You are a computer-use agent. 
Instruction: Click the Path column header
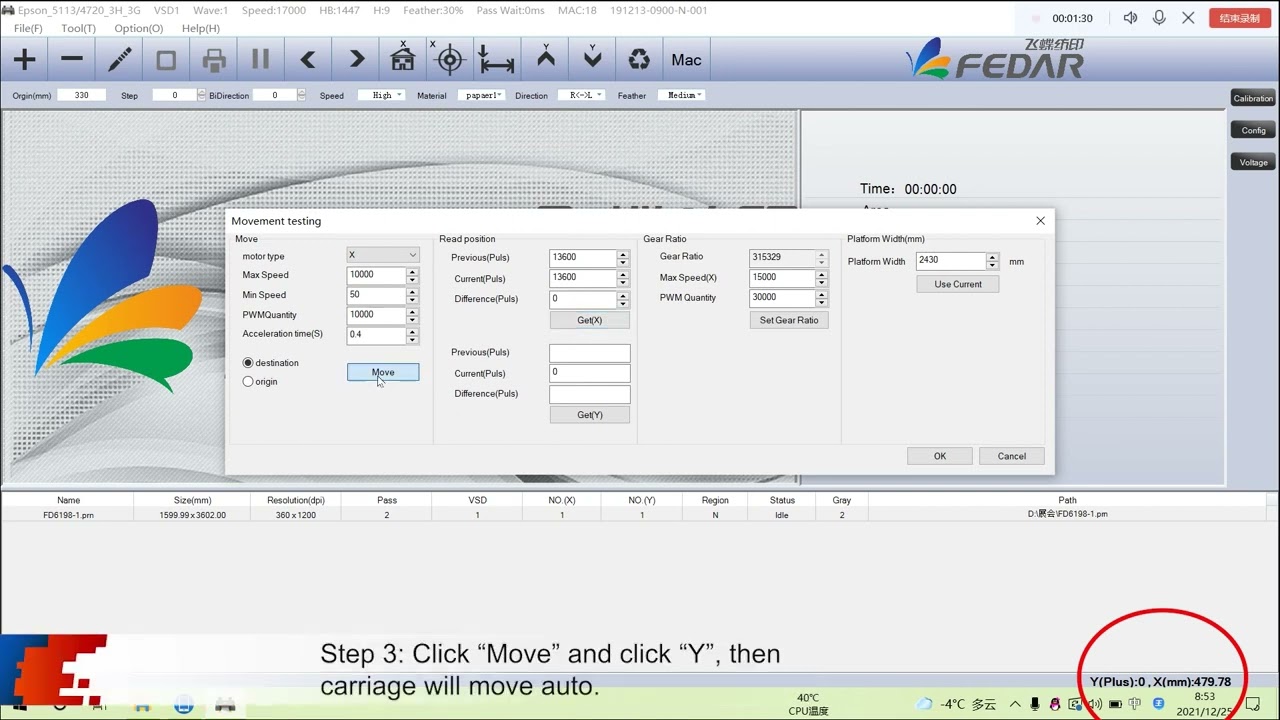click(x=1067, y=500)
